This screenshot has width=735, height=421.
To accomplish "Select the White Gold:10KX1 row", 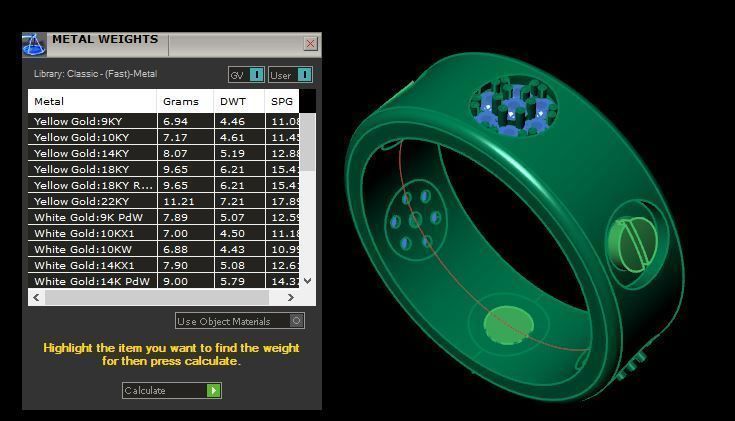I will point(164,233).
